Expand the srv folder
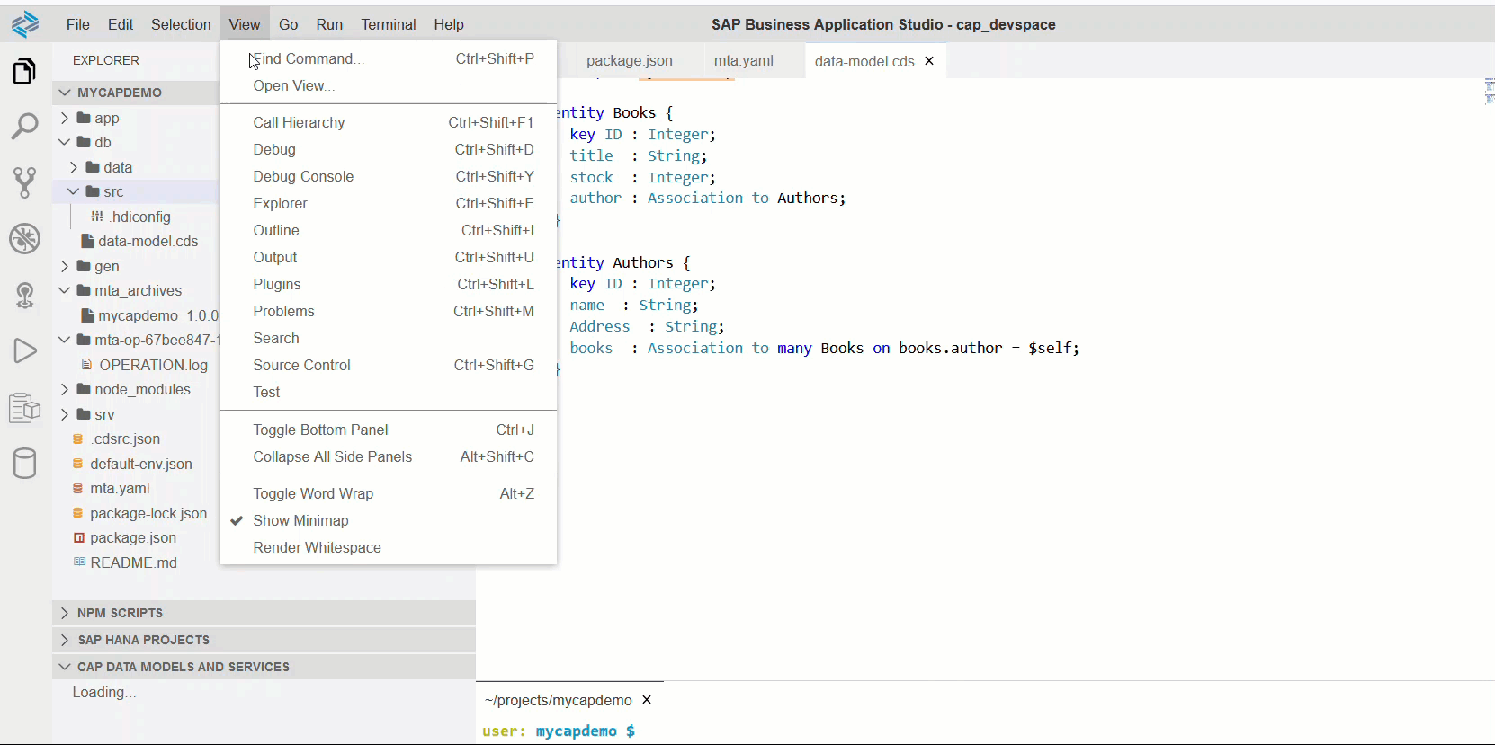Screen dimensions: 1495x745 coord(64,414)
